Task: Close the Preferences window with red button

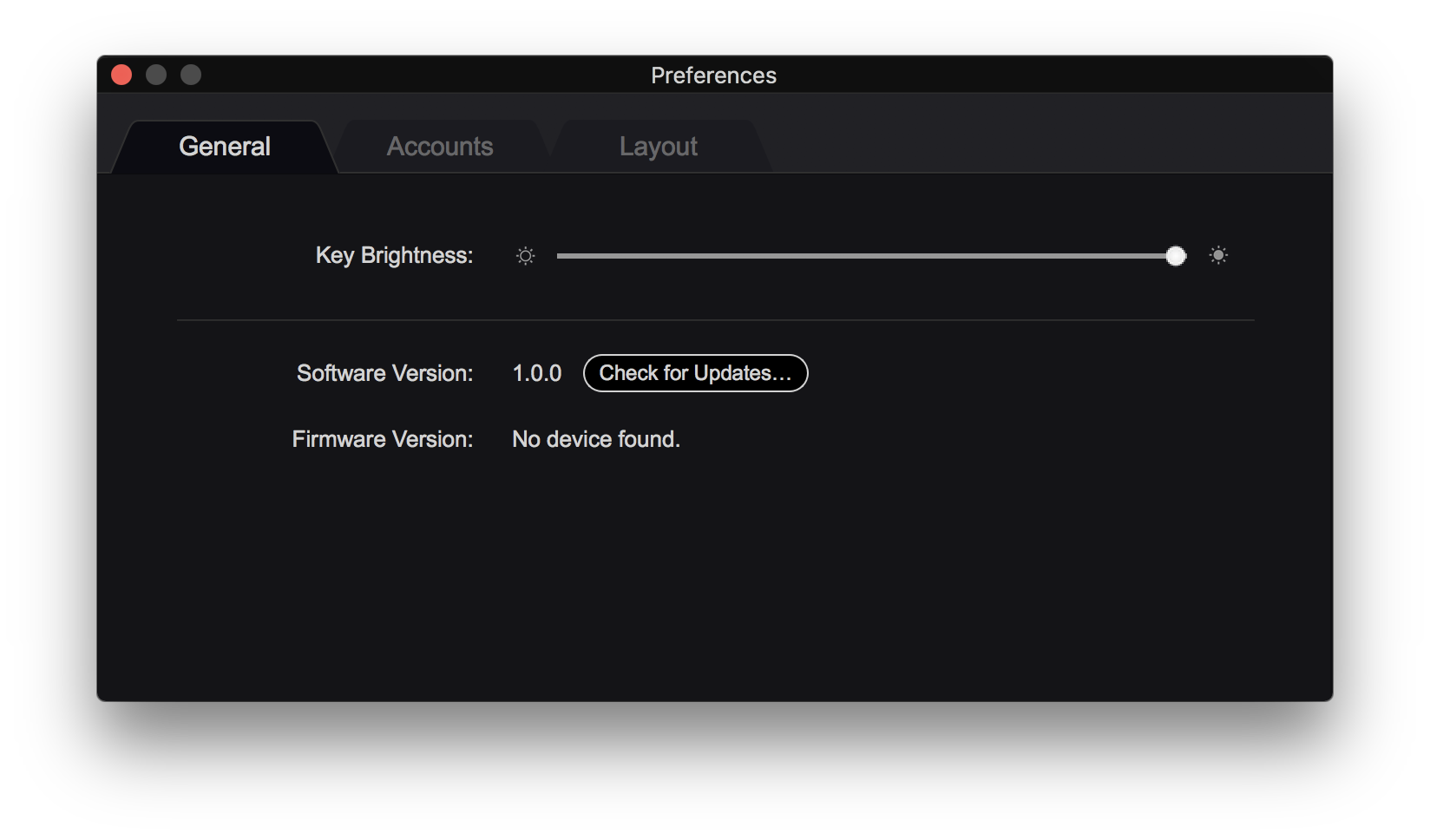Action: (x=121, y=75)
